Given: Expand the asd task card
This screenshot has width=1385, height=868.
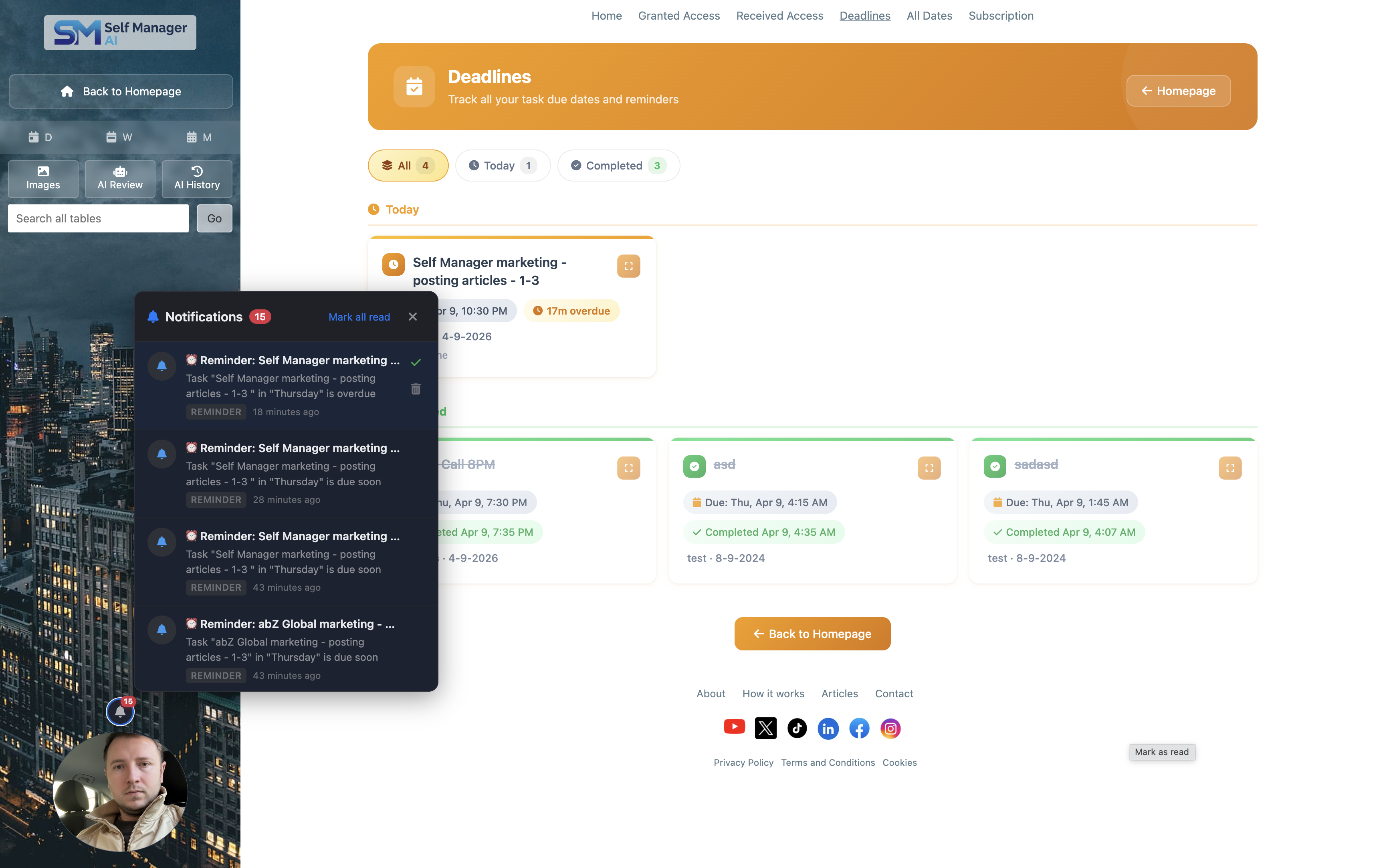Looking at the screenshot, I should point(929,468).
